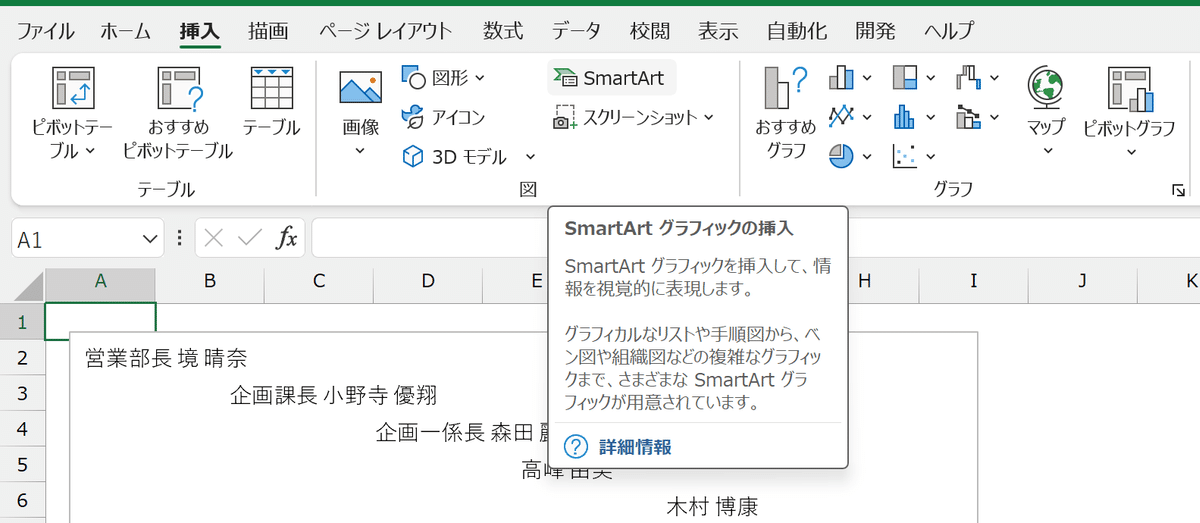Screen dimensions: 1200x523
Task: Switch to the ヘルプ tab
Action: tap(949, 31)
